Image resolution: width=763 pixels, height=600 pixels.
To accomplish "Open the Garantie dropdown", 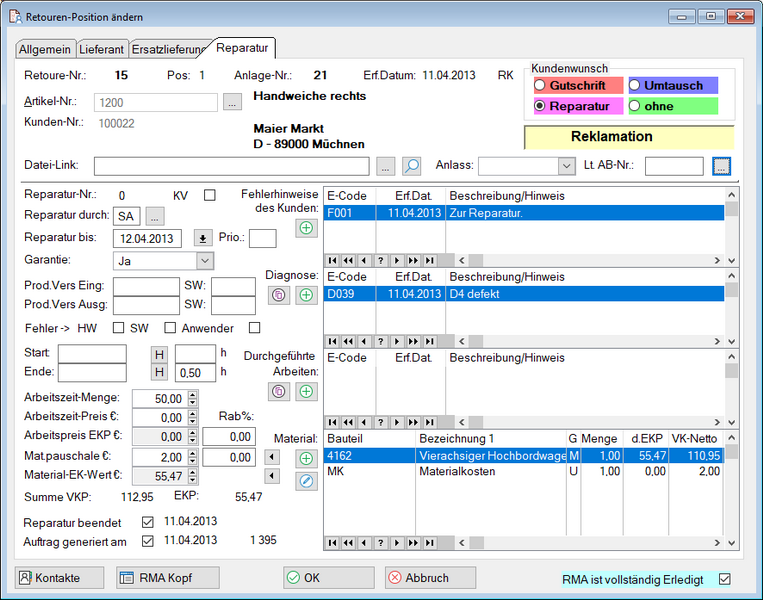I will pos(204,261).
